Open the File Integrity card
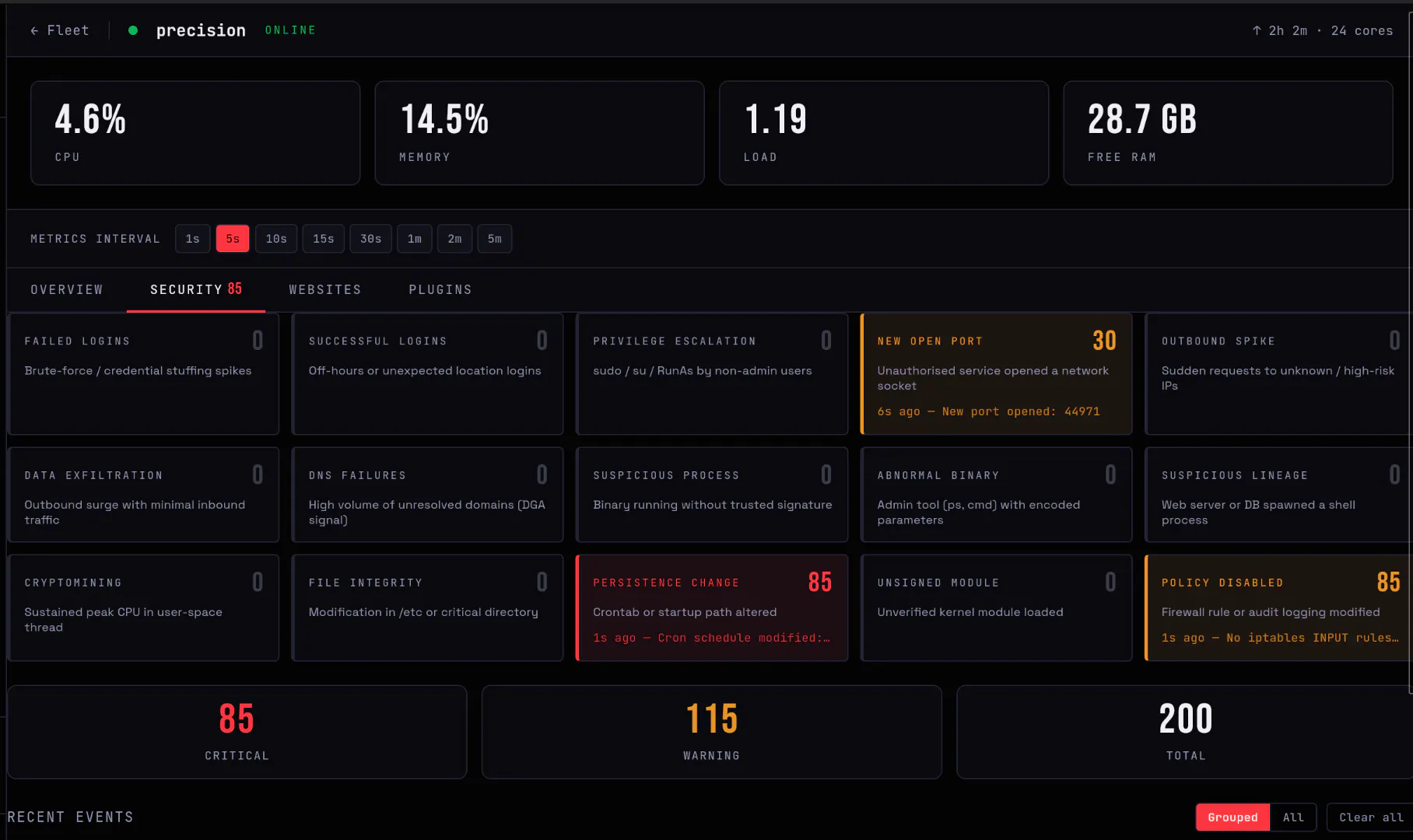This screenshot has width=1413, height=840. coord(428,608)
